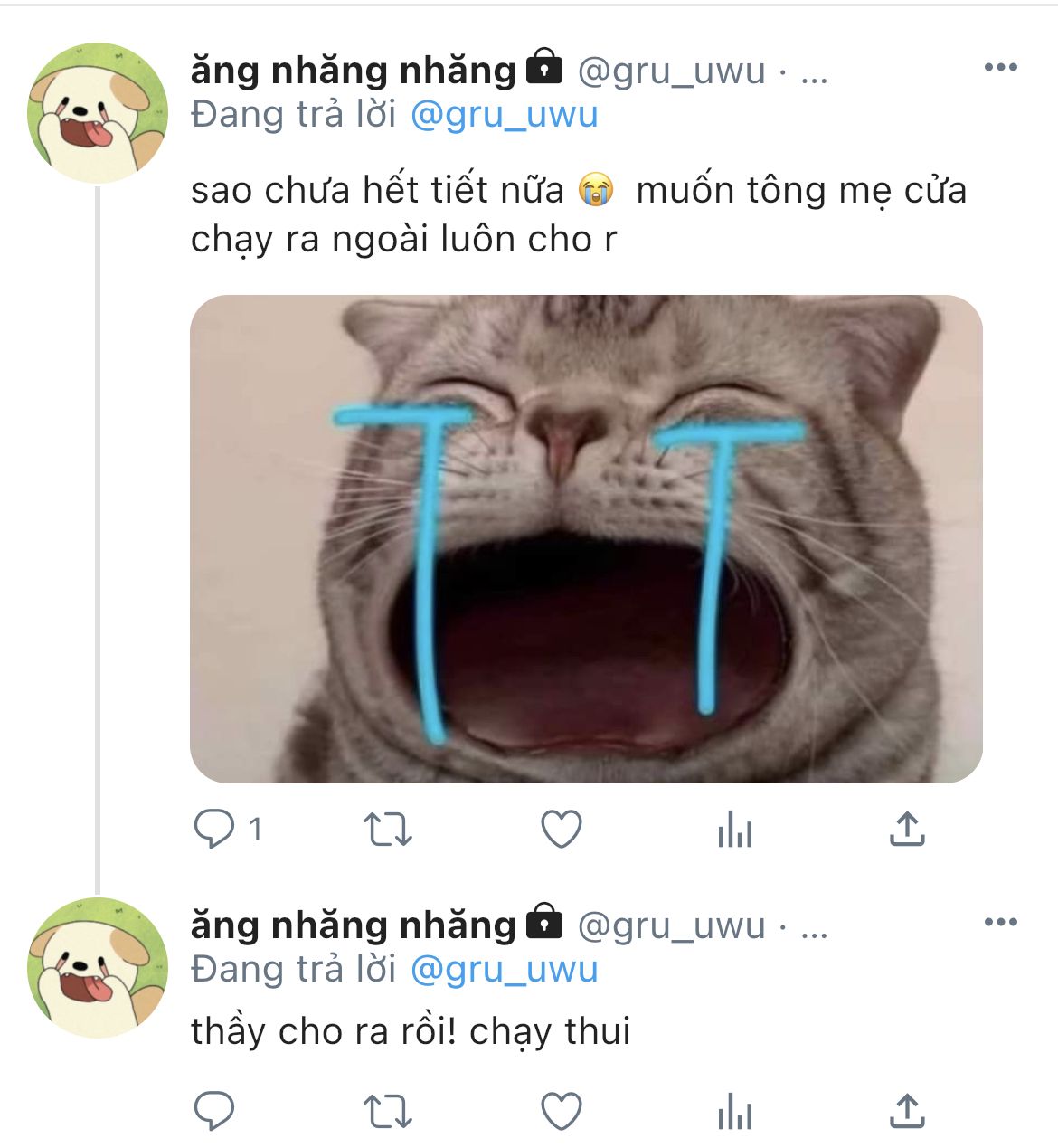Open profile avatar on second tweet
Viewport: 1058px width, 1148px height.
(98, 968)
